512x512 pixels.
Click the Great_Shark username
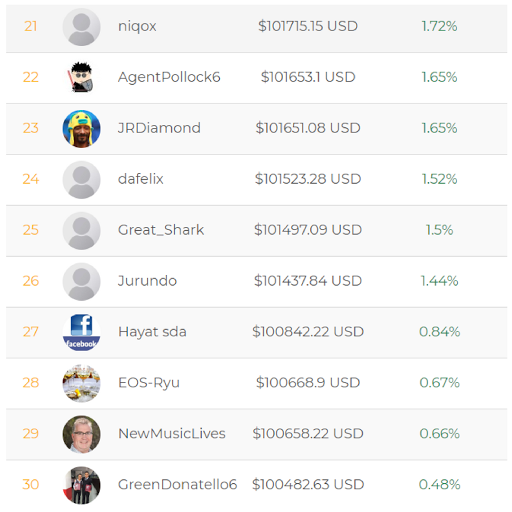161,230
